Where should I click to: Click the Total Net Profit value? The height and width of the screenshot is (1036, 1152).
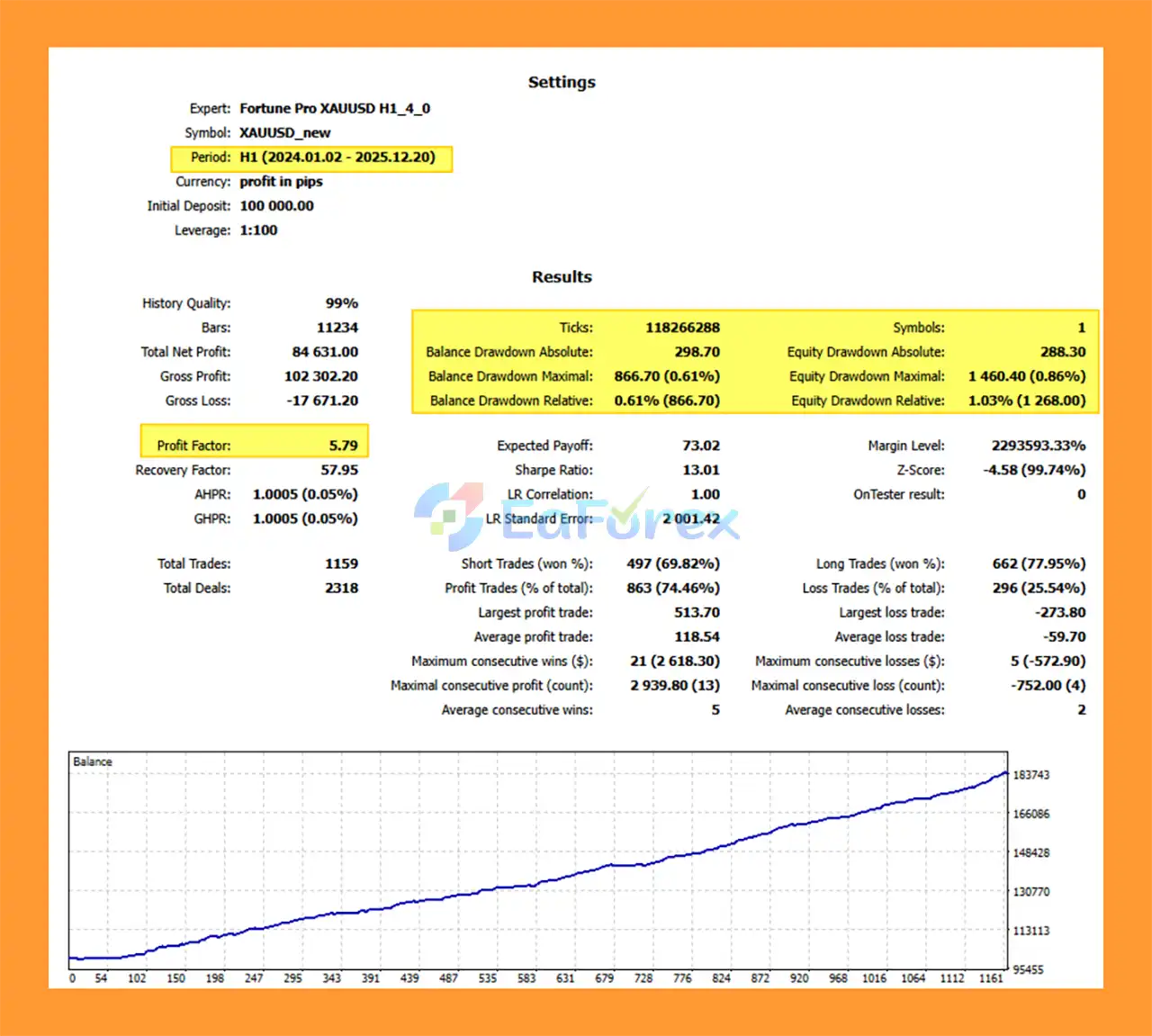(325, 352)
